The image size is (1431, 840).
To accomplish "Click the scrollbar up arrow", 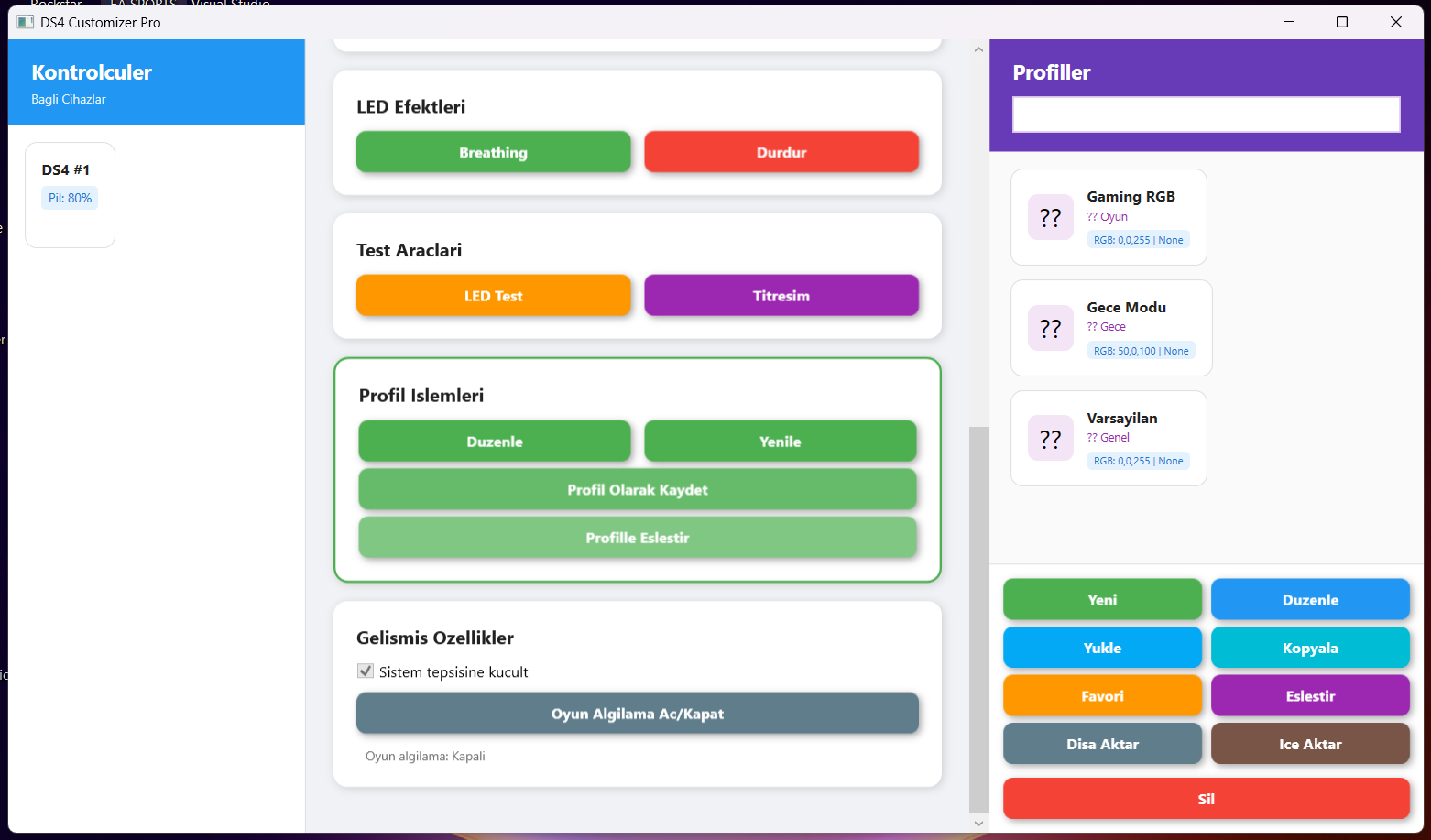I will pos(978,49).
